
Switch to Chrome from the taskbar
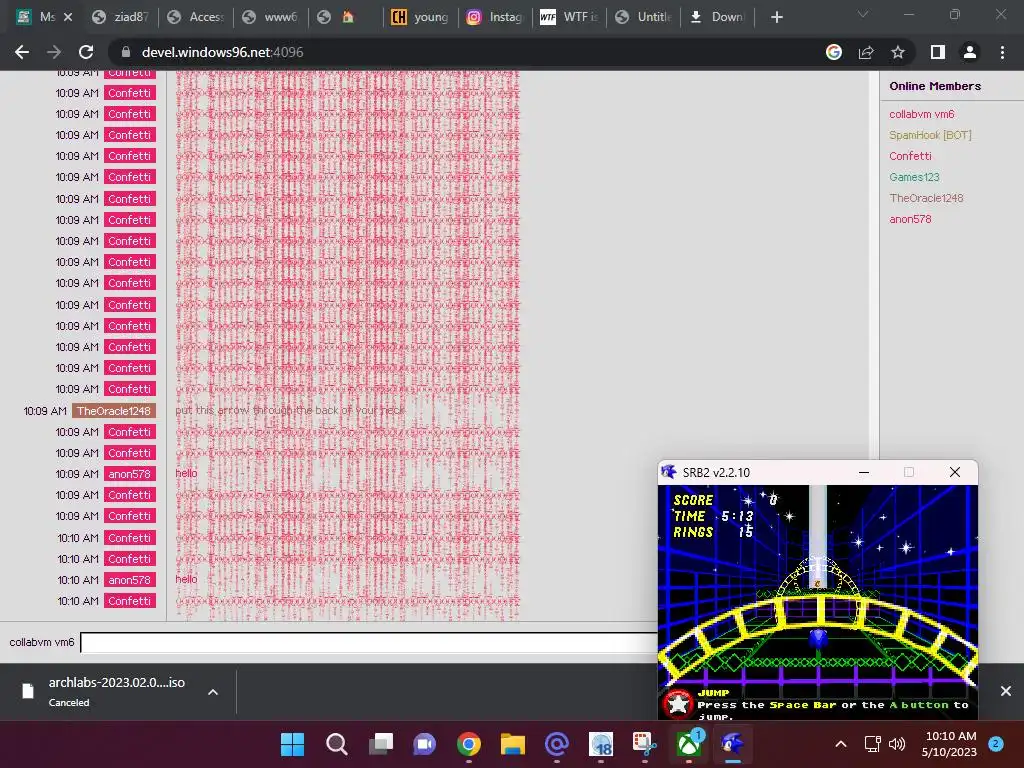[x=469, y=744]
